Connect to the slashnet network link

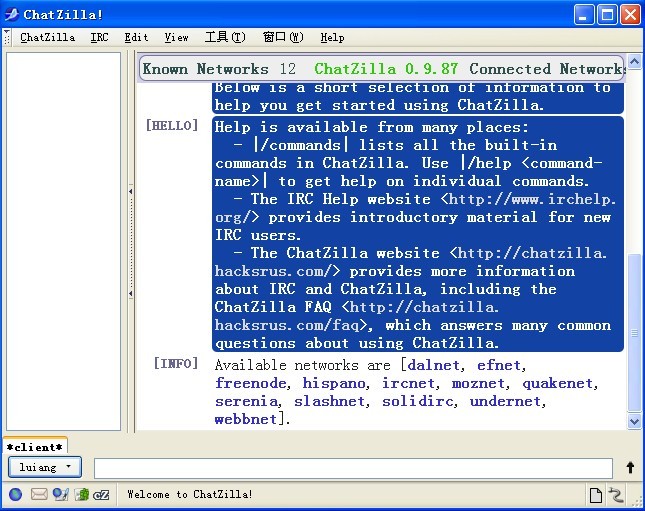coord(329,402)
